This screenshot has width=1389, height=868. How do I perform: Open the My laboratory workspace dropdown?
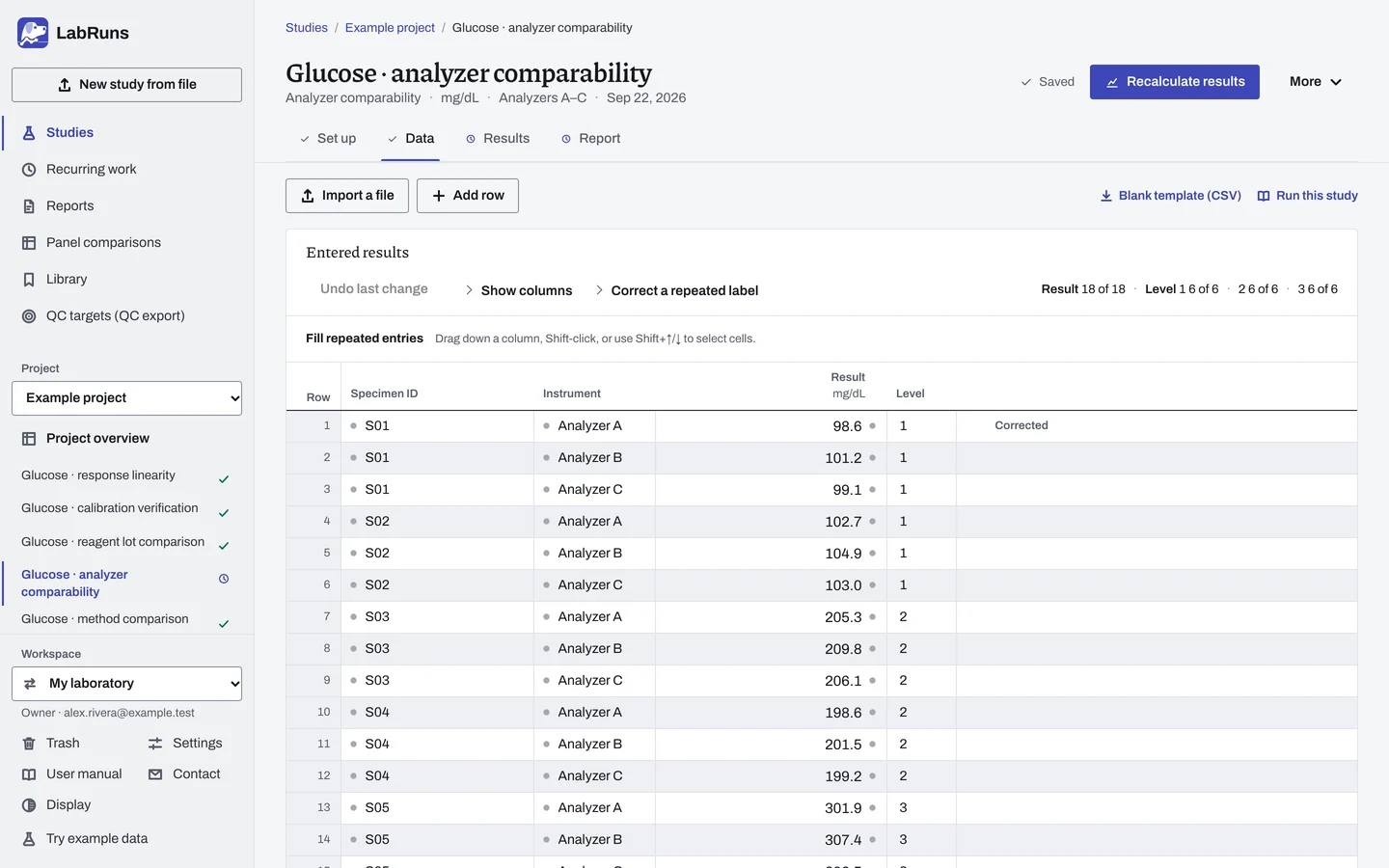[x=126, y=684]
